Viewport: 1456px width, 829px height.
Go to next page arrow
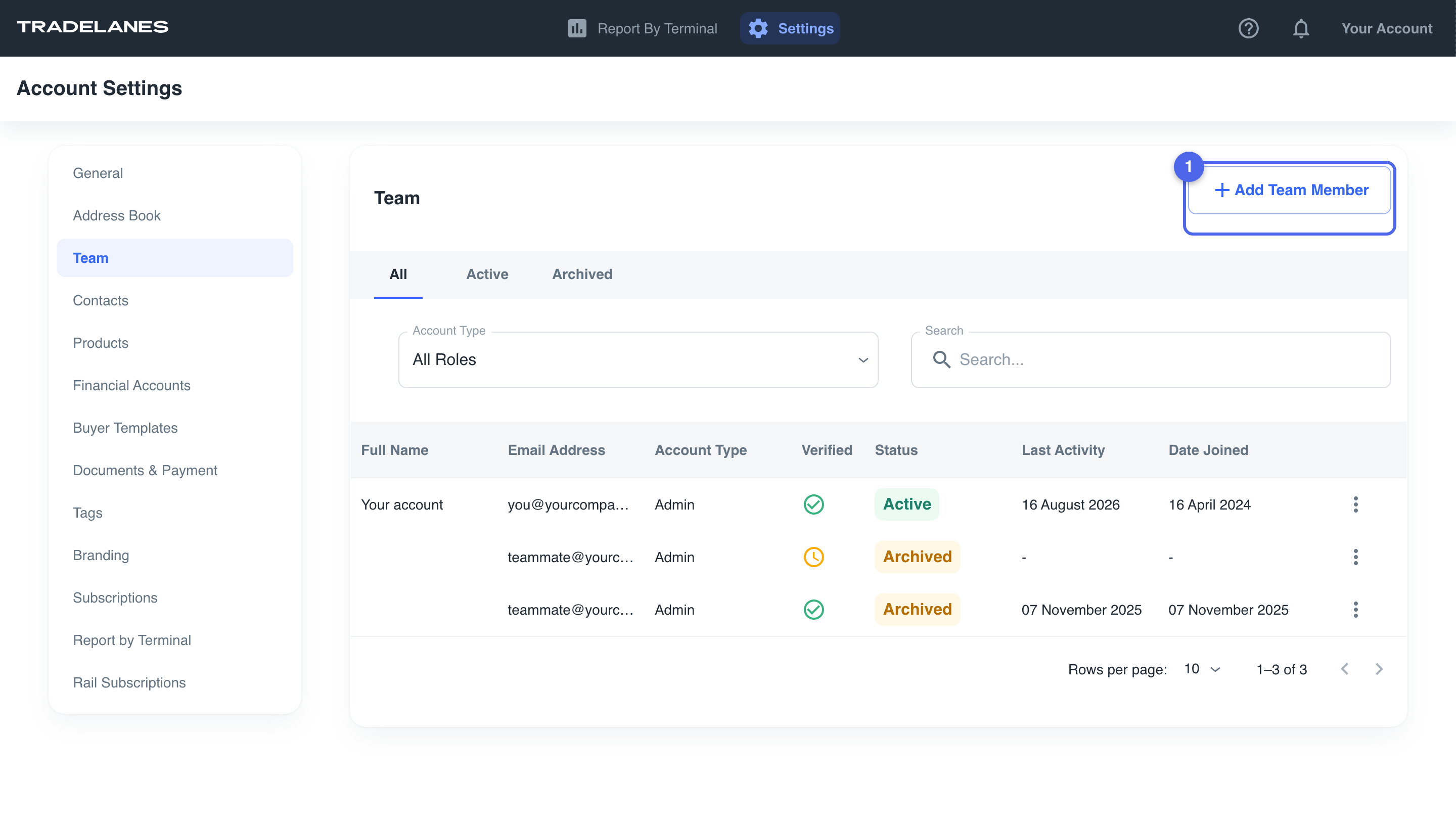tap(1379, 669)
